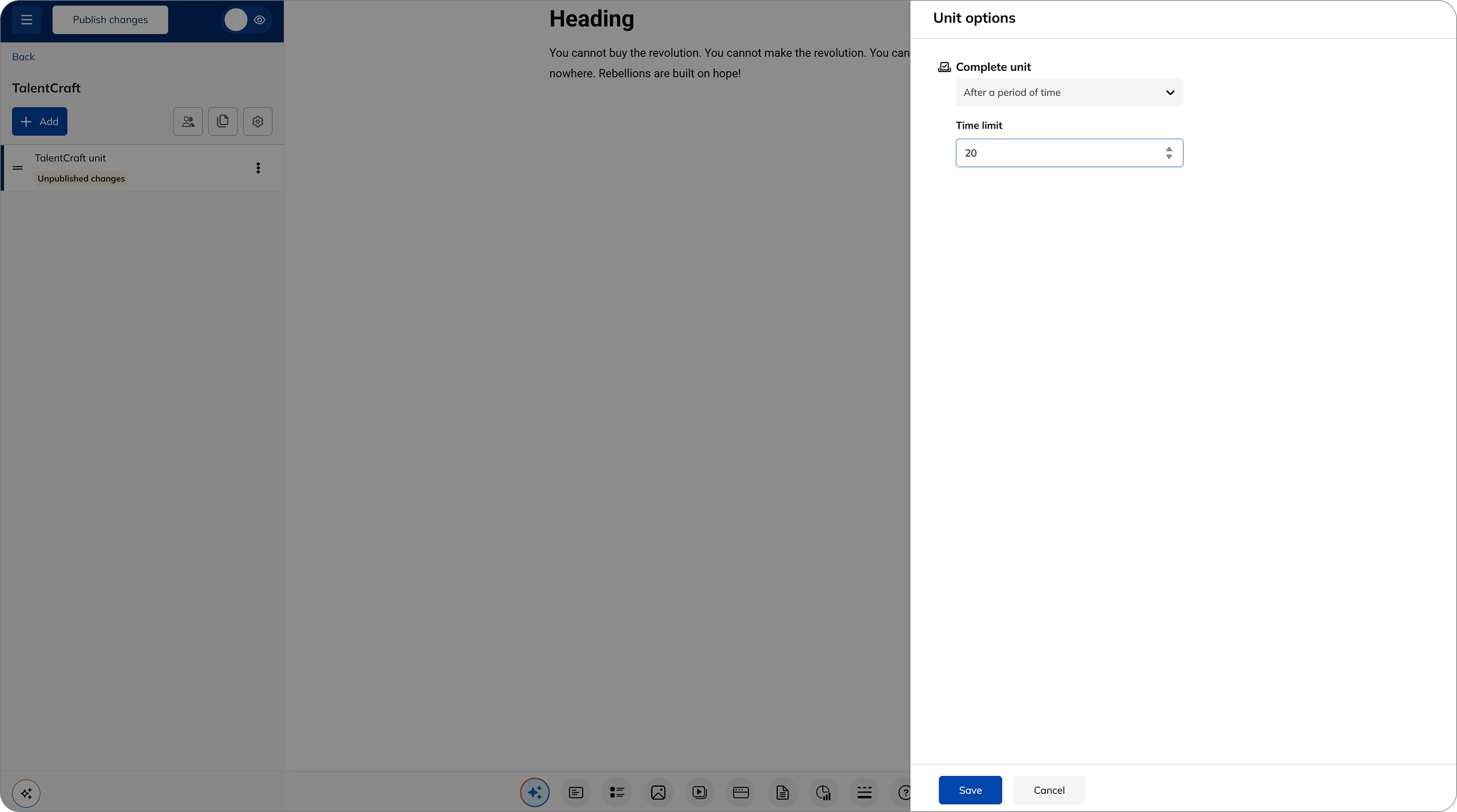Click the AI sparkle icon in bottom toolbar
This screenshot has width=1457, height=812.
[535, 792]
